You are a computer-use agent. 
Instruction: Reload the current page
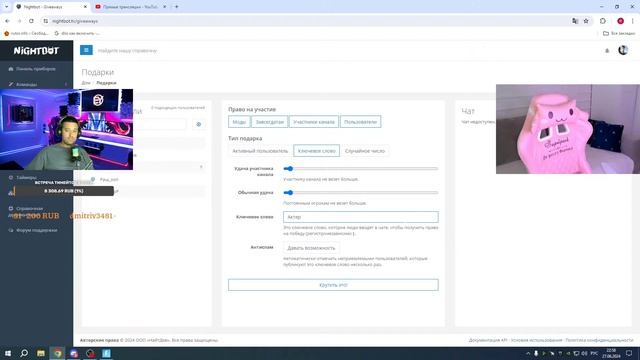point(31,21)
